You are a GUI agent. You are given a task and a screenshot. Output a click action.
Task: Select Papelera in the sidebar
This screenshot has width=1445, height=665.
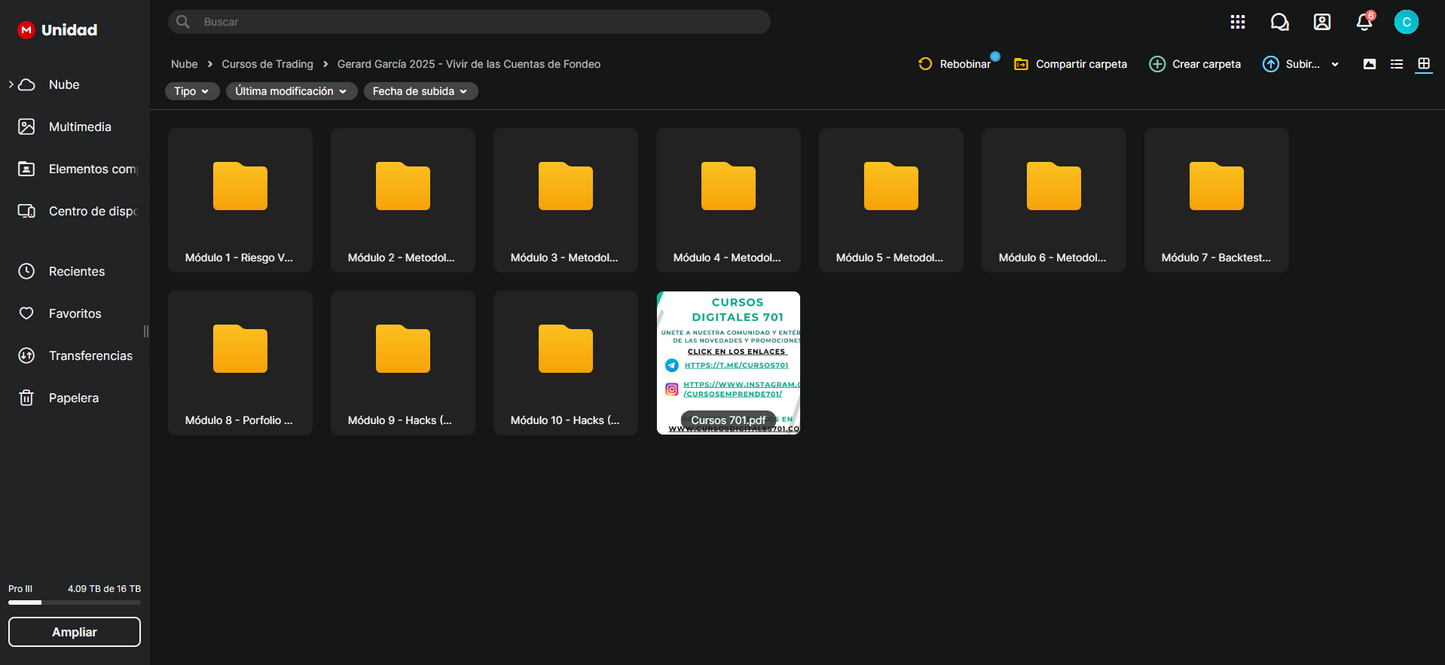(75, 398)
